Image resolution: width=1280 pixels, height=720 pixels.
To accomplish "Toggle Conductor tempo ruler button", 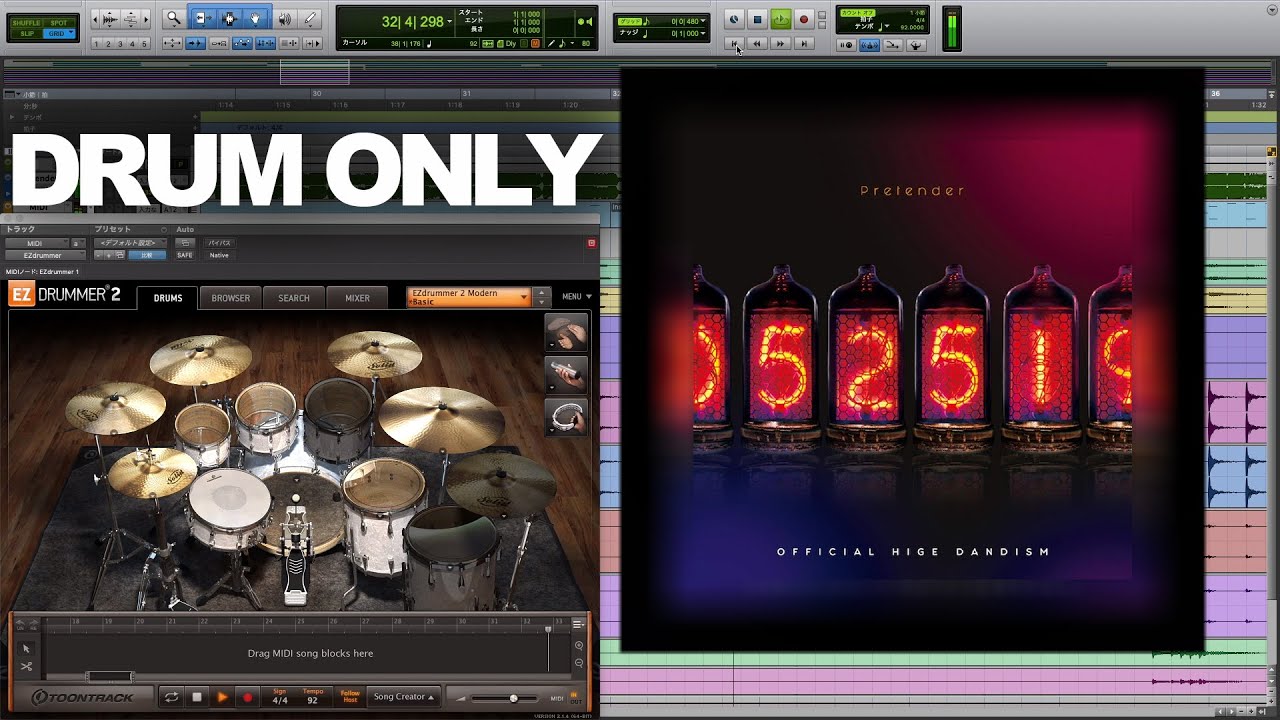I will pyautogui.click(x=916, y=45).
